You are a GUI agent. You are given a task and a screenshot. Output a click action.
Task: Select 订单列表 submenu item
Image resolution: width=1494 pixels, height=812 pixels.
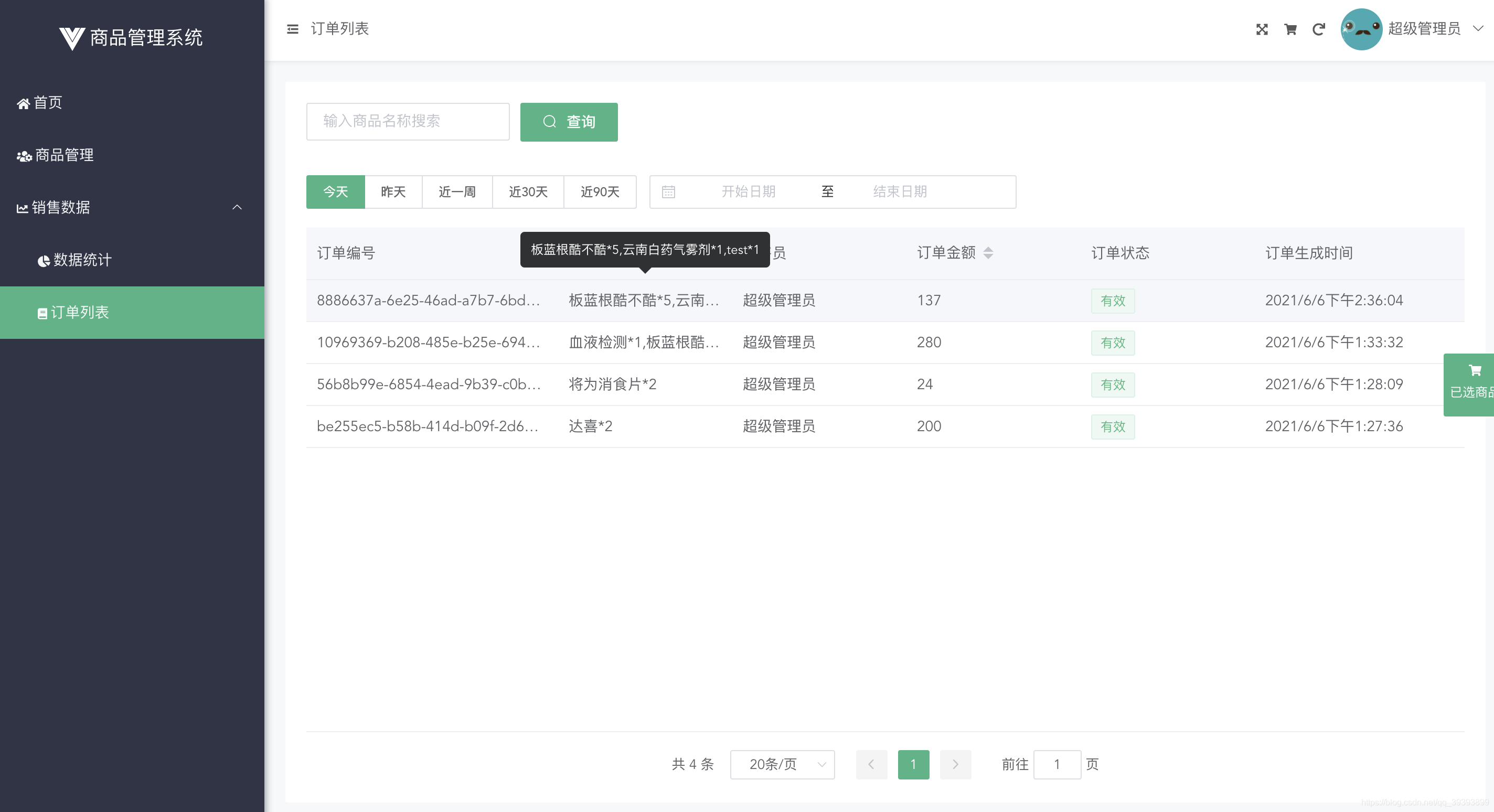tap(132, 312)
